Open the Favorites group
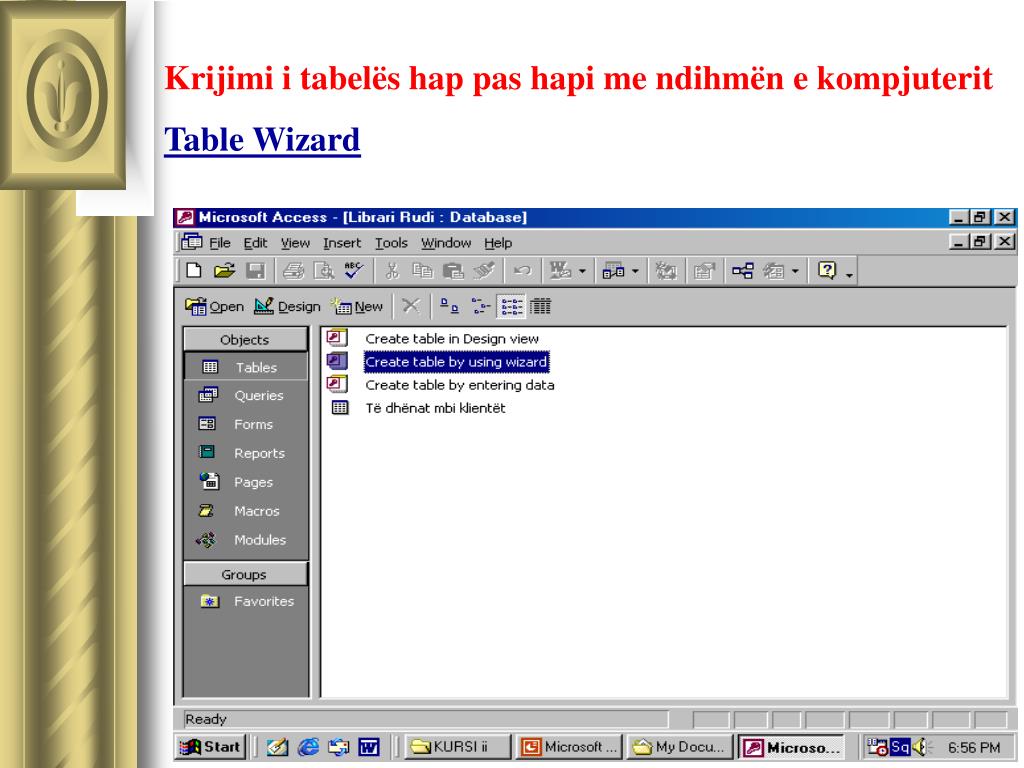 tap(246, 601)
